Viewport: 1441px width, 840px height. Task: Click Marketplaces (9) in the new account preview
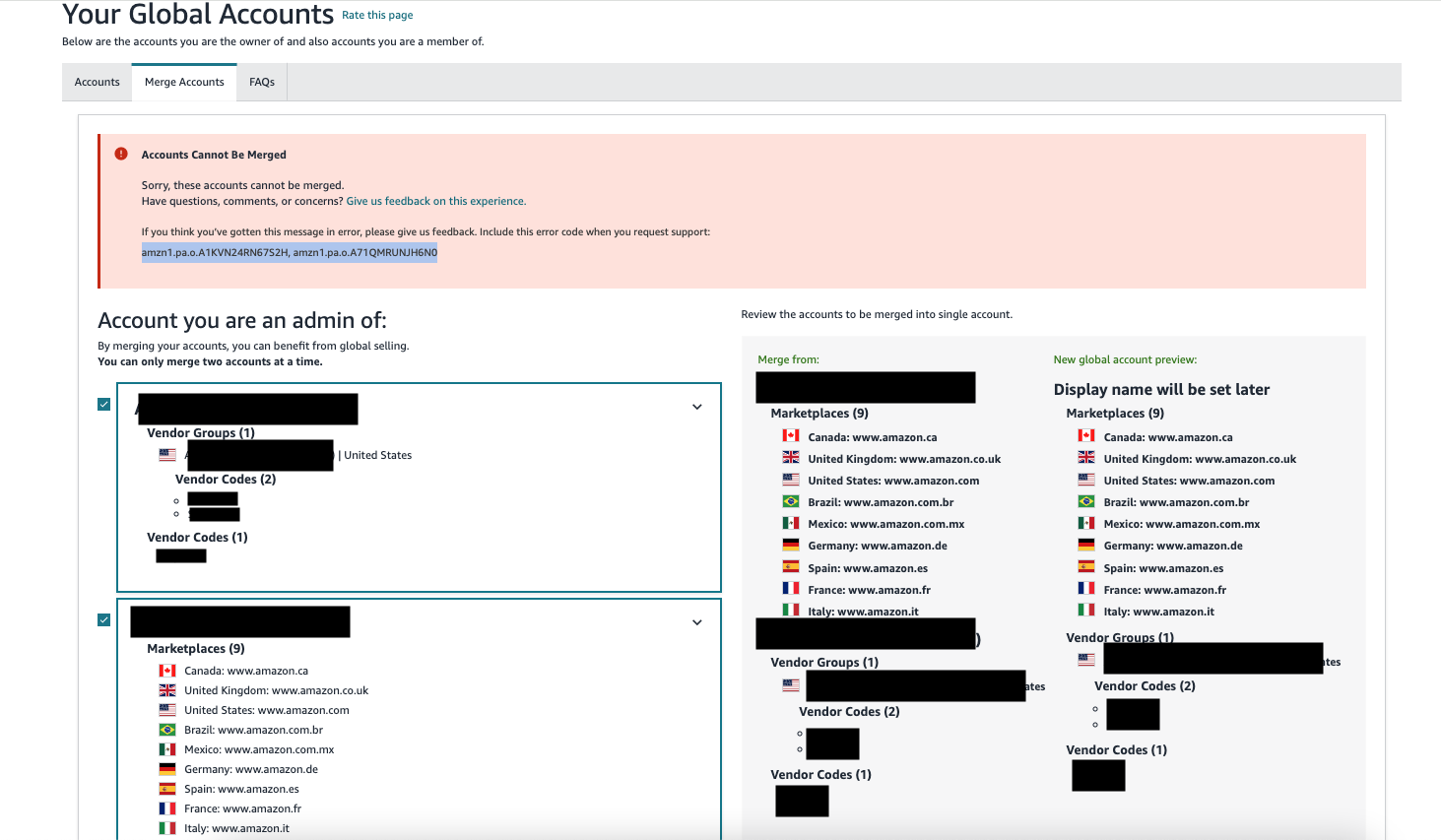pyautogui.click(x=1115, y=414)
